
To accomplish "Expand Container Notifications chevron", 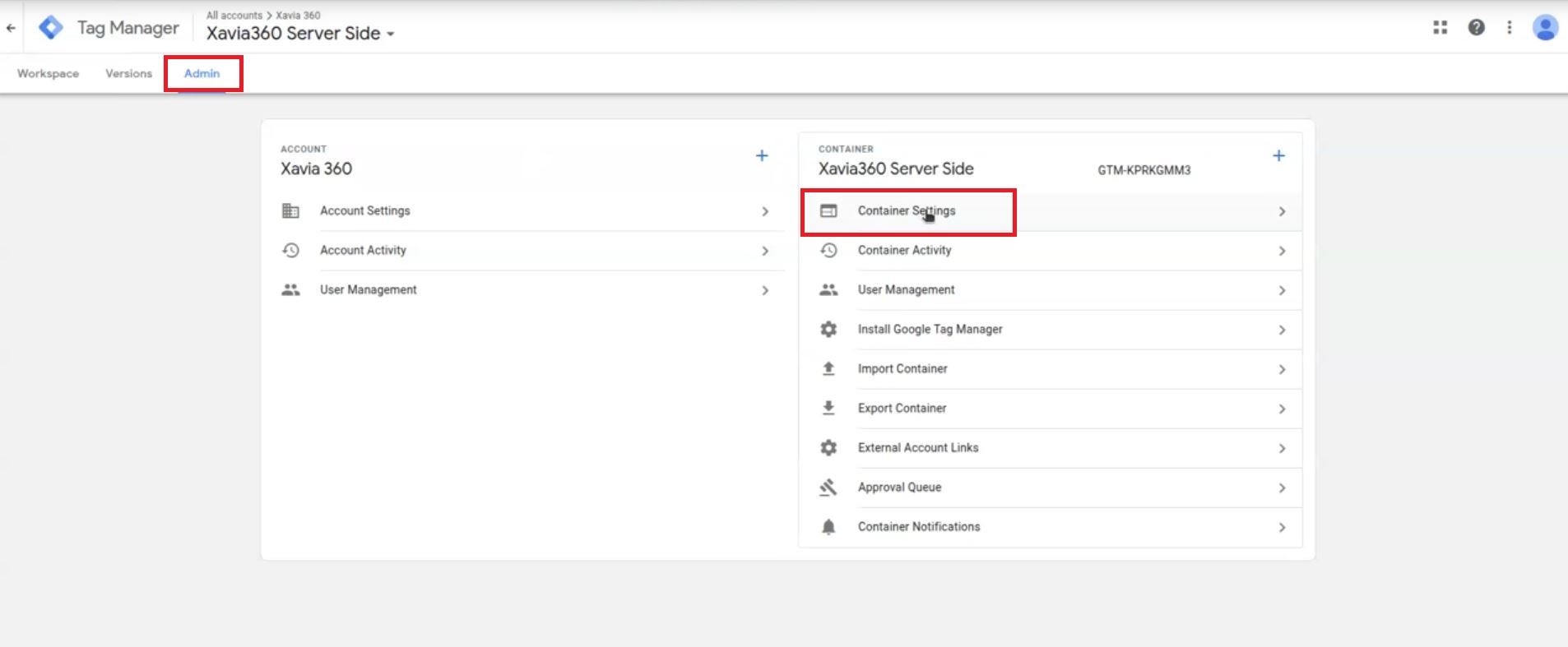I will (1282, 527).
